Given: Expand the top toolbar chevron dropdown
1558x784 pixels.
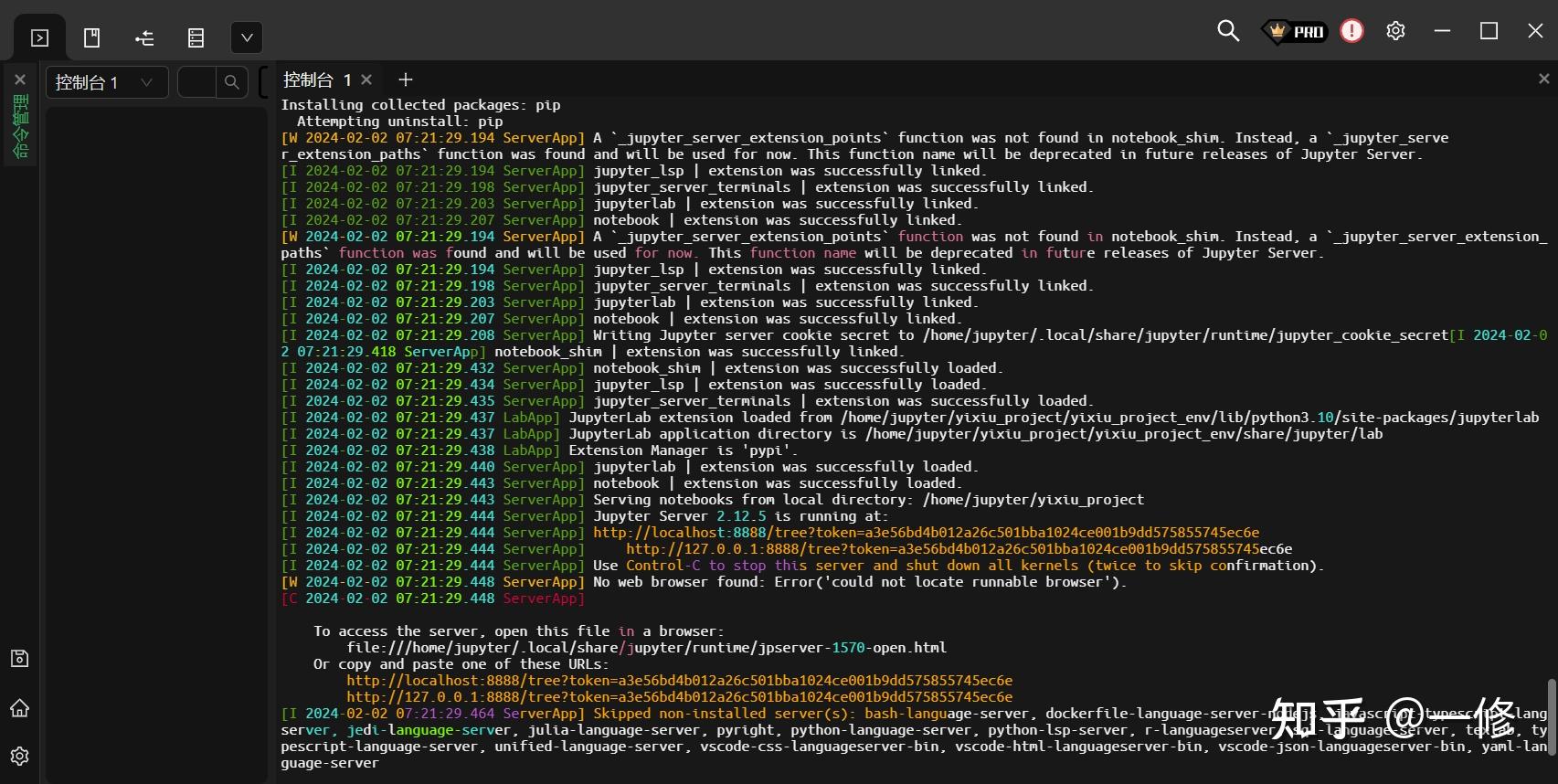Looking at the screenshot, I should pos(247,37).
